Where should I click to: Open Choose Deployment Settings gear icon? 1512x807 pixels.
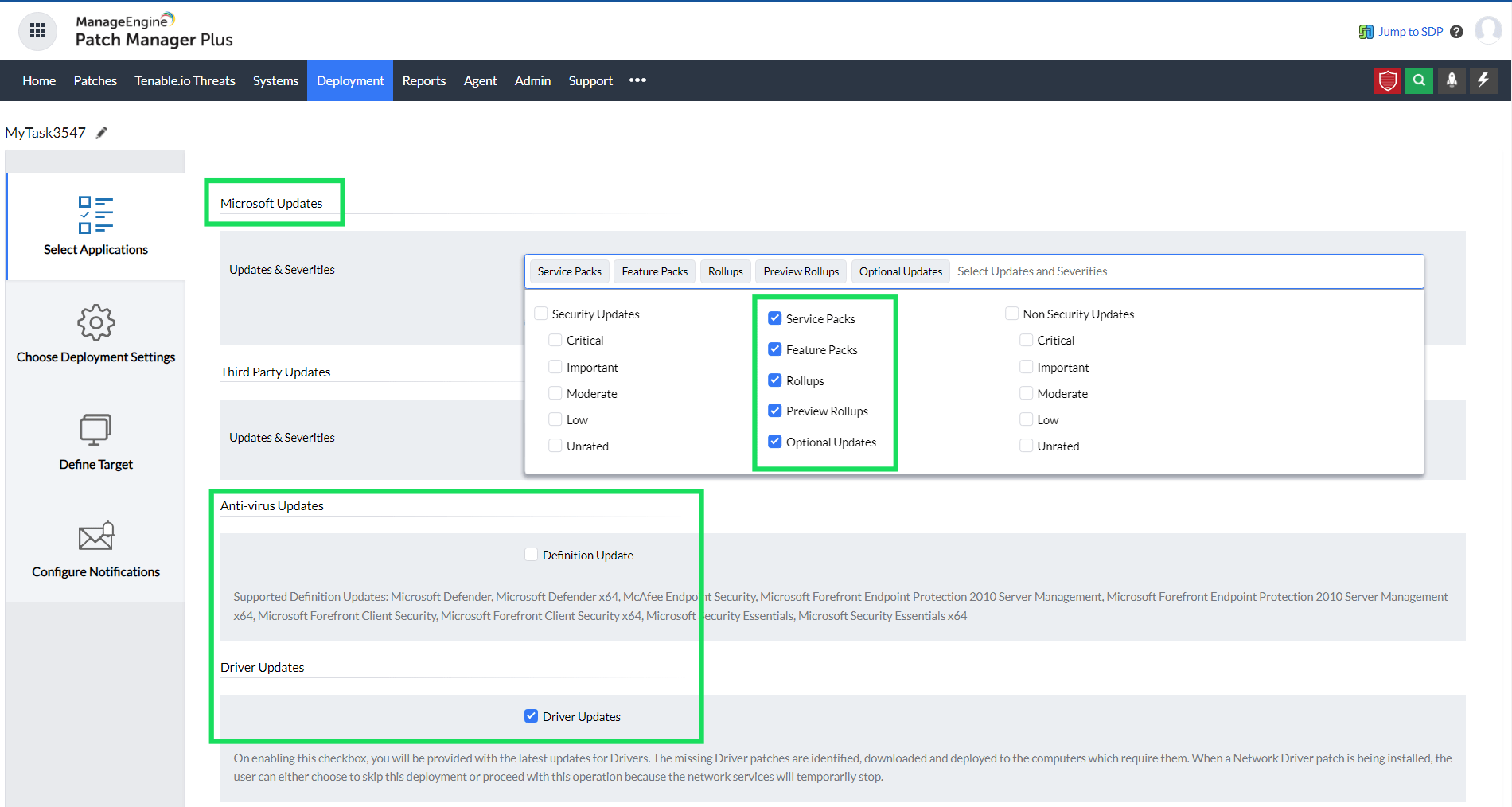95,322
